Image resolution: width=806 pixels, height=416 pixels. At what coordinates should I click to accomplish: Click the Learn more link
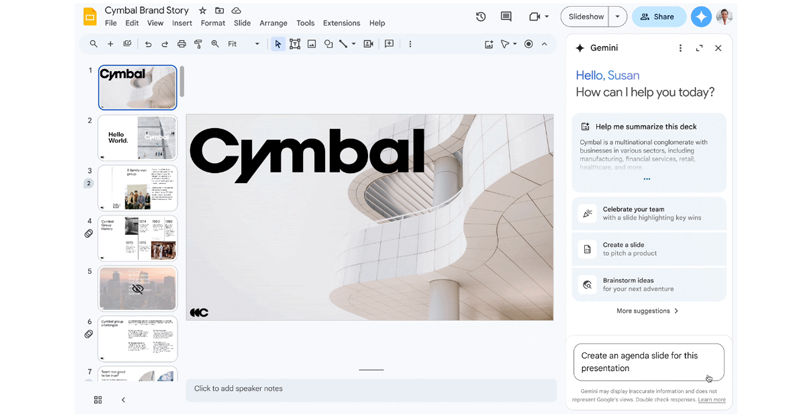(712, 400)
